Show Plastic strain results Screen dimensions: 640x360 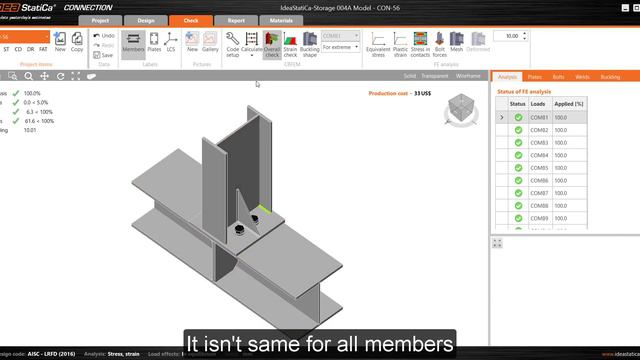pyautogui.click(x=400, y=44)
